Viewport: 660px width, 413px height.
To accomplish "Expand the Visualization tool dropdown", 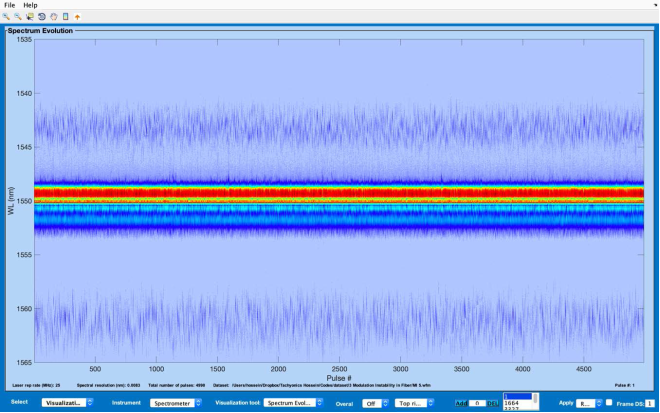I will pos(292,403).
